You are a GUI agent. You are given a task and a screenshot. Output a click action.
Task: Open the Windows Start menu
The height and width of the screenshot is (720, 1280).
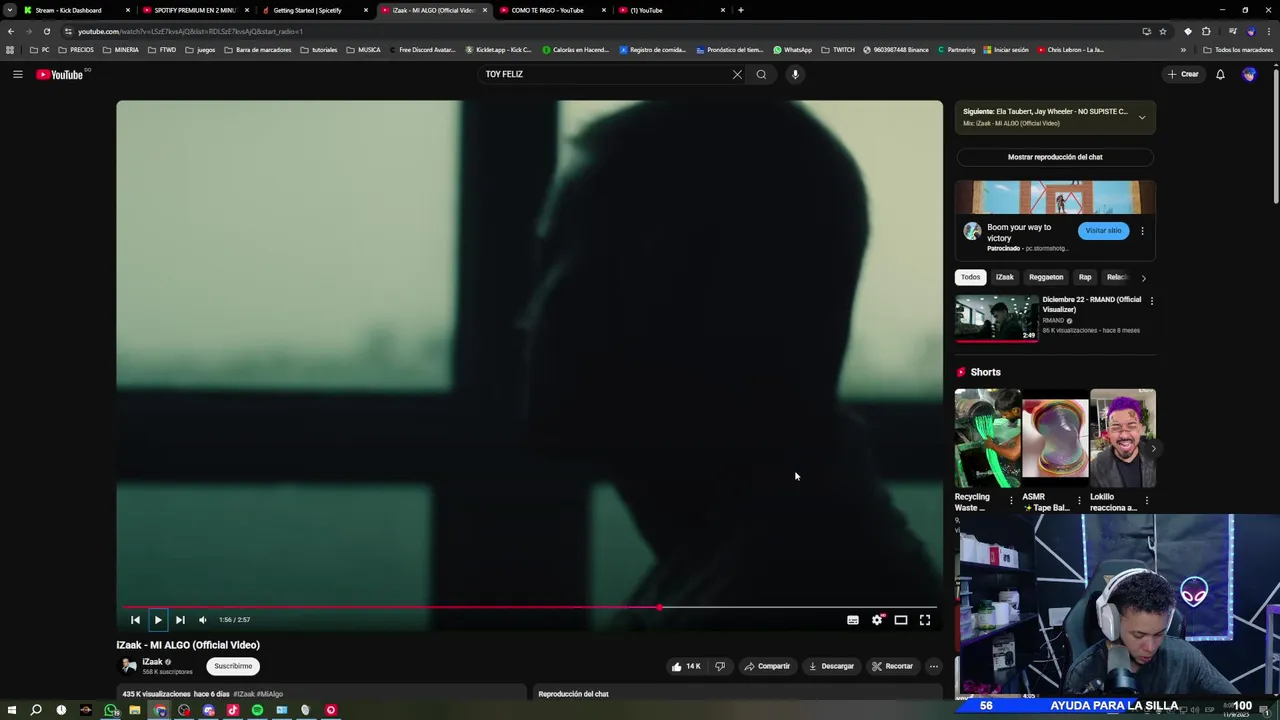12,710
